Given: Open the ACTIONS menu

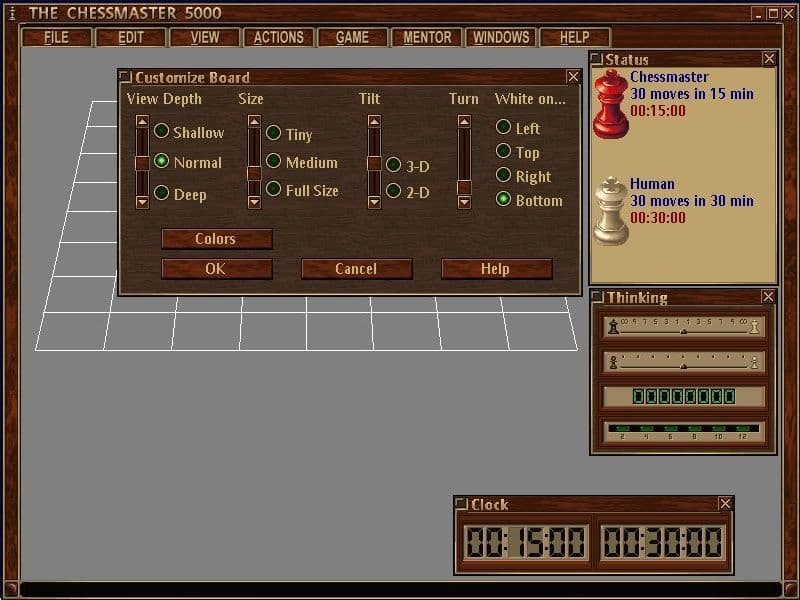Looking at the screenshot, I should click(x=279, y=37).
